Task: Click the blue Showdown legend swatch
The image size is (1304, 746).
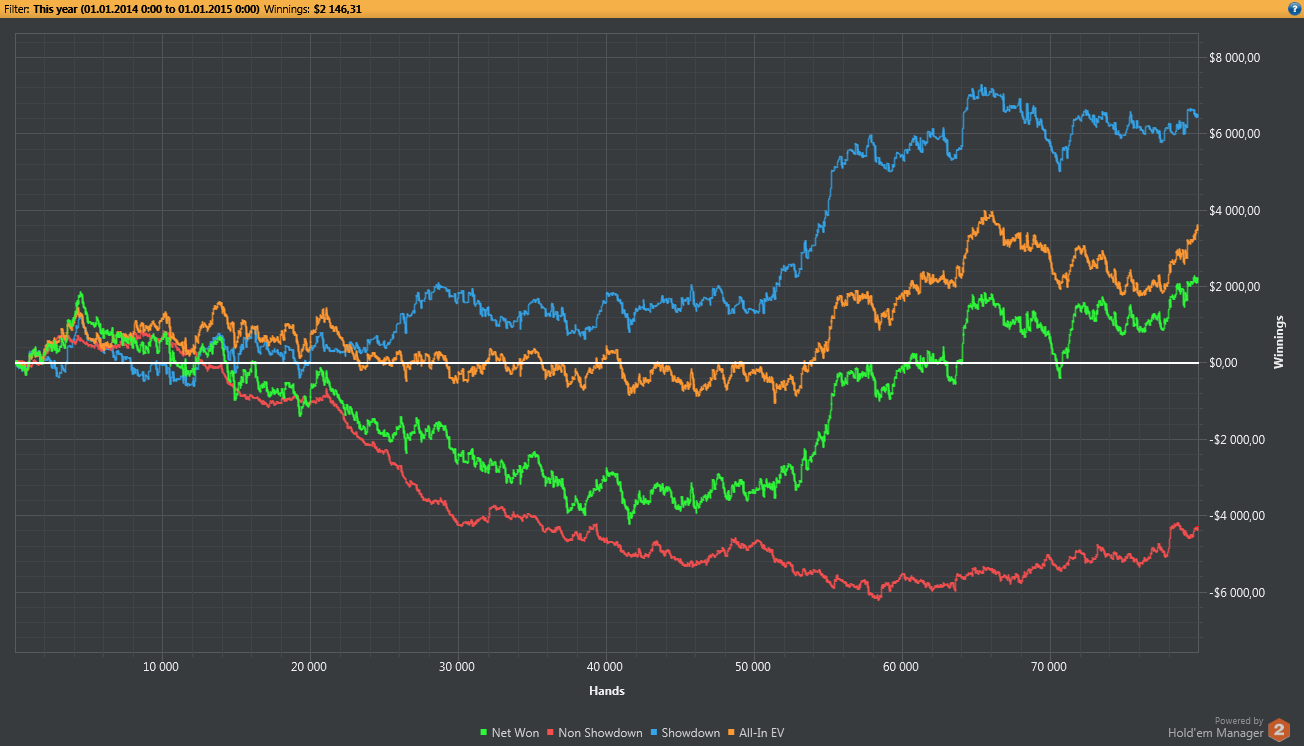Action: [x=654, y=733]
